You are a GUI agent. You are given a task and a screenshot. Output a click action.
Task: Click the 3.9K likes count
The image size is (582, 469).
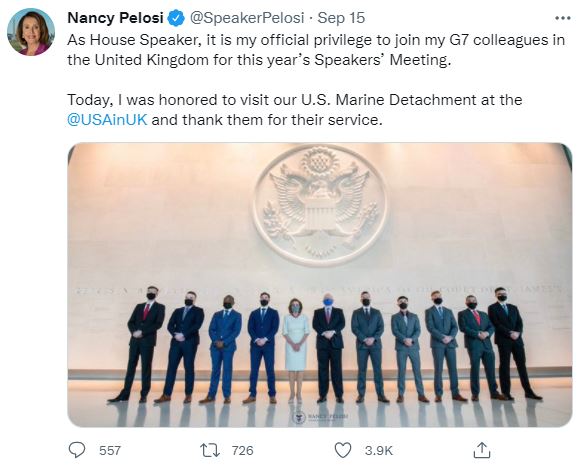[378, 450]
